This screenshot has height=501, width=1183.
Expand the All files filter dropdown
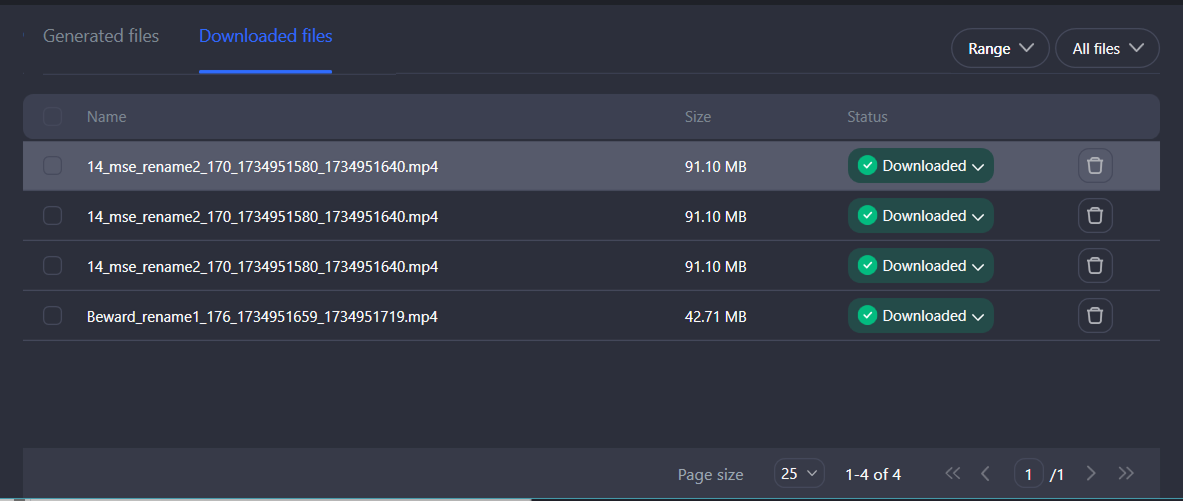point(1107,48)
